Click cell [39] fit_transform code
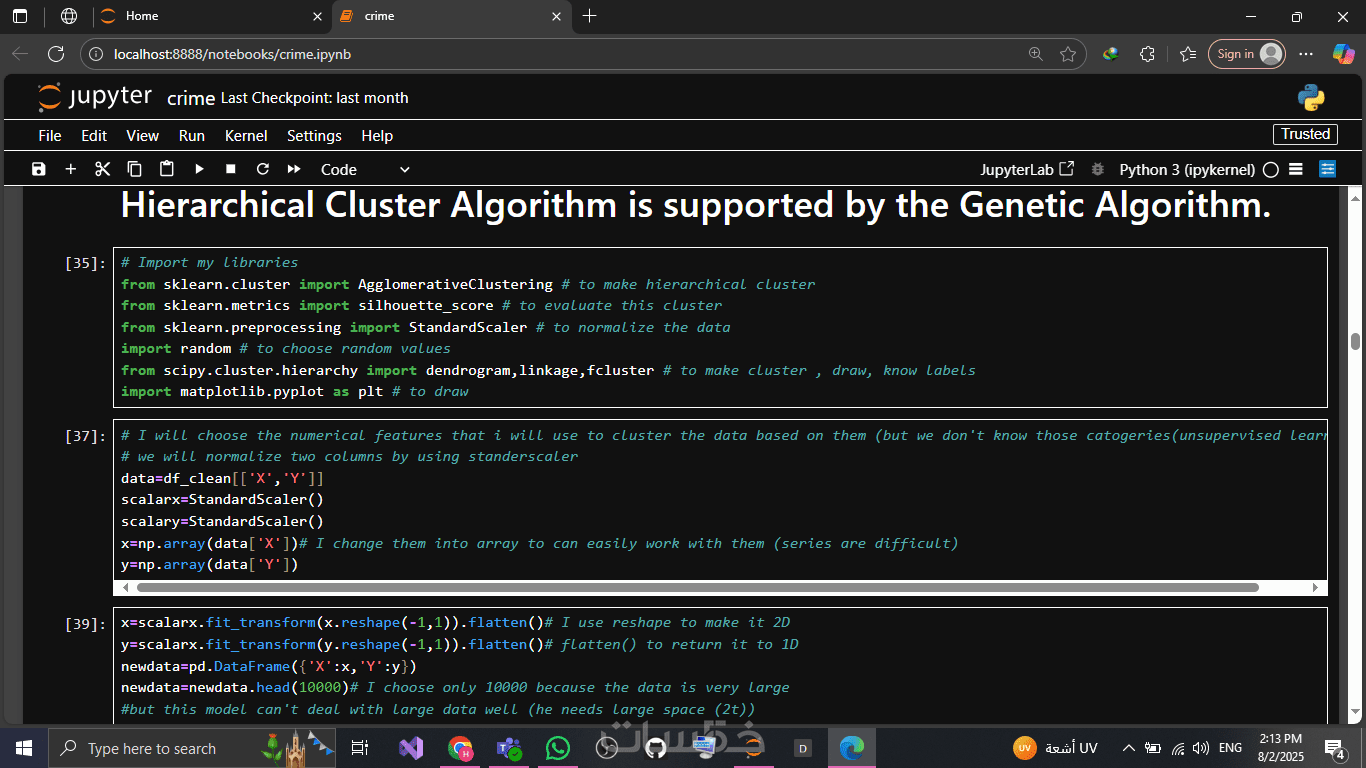Viewport: 1366px width, 768px height. coord(720,665)
